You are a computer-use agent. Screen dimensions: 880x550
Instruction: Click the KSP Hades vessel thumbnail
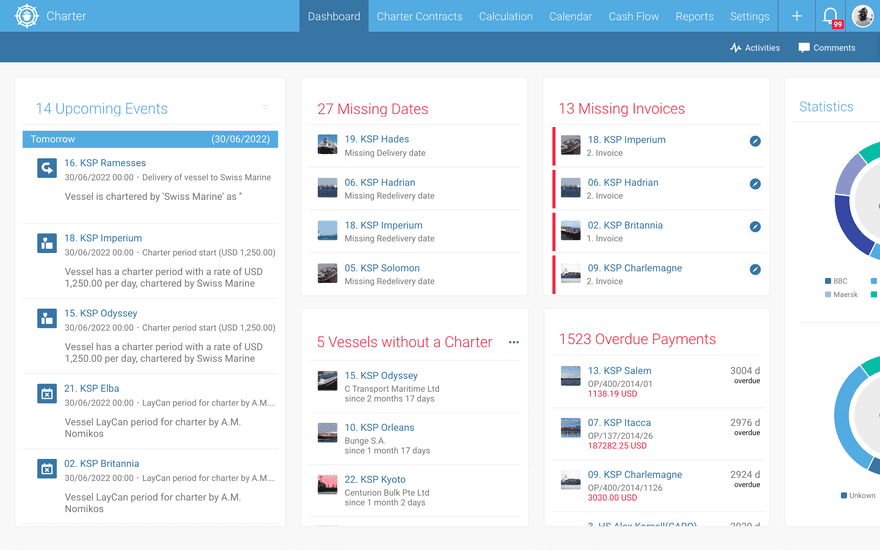click(327, 144)
